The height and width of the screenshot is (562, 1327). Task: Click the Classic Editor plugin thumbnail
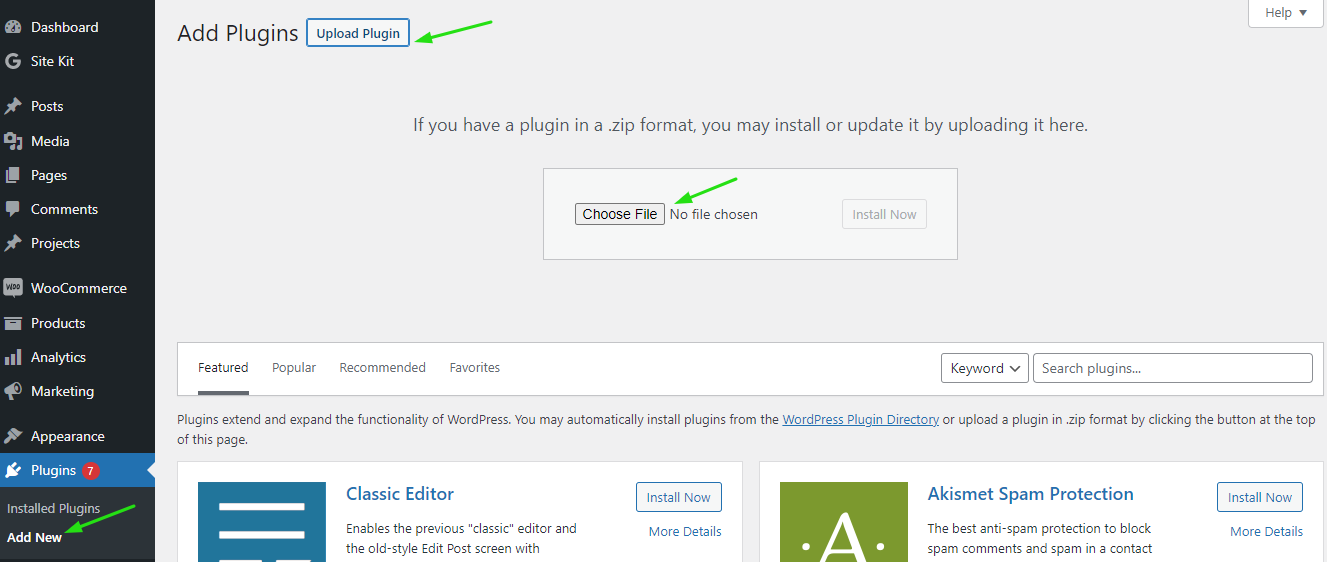click(x=262, y=522)
